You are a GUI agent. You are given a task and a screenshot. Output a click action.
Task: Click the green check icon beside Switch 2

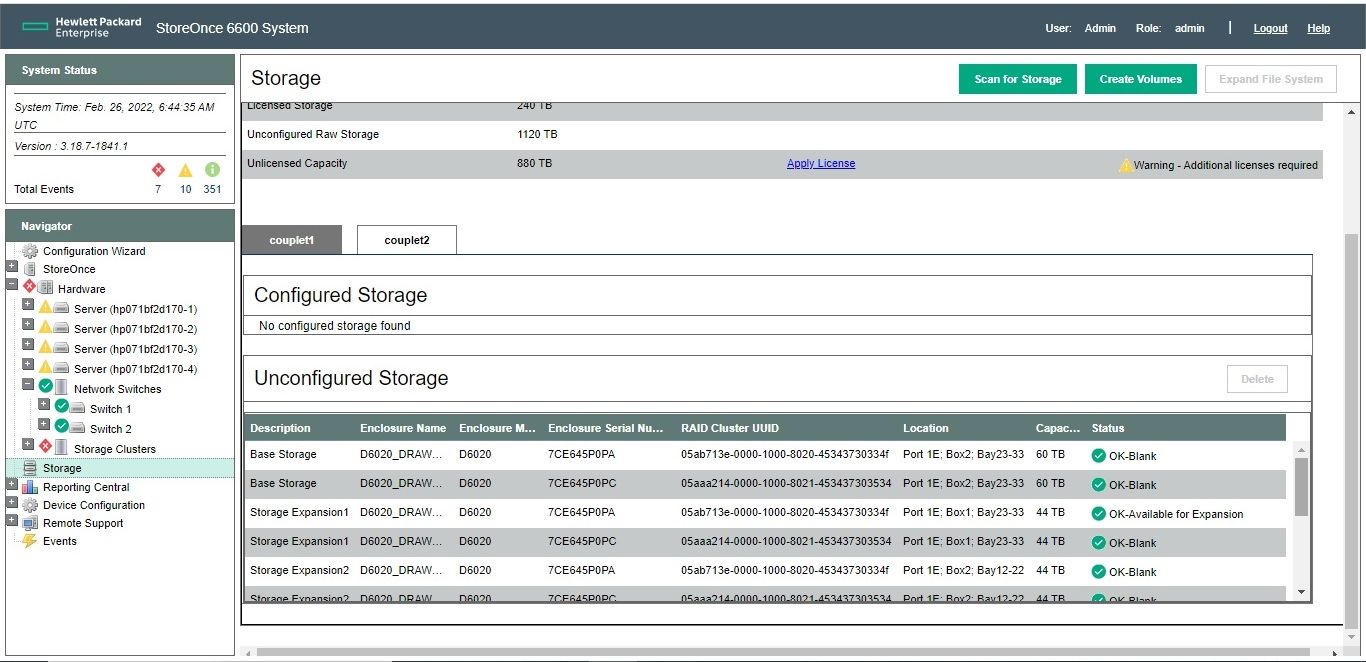click(62, 427)
